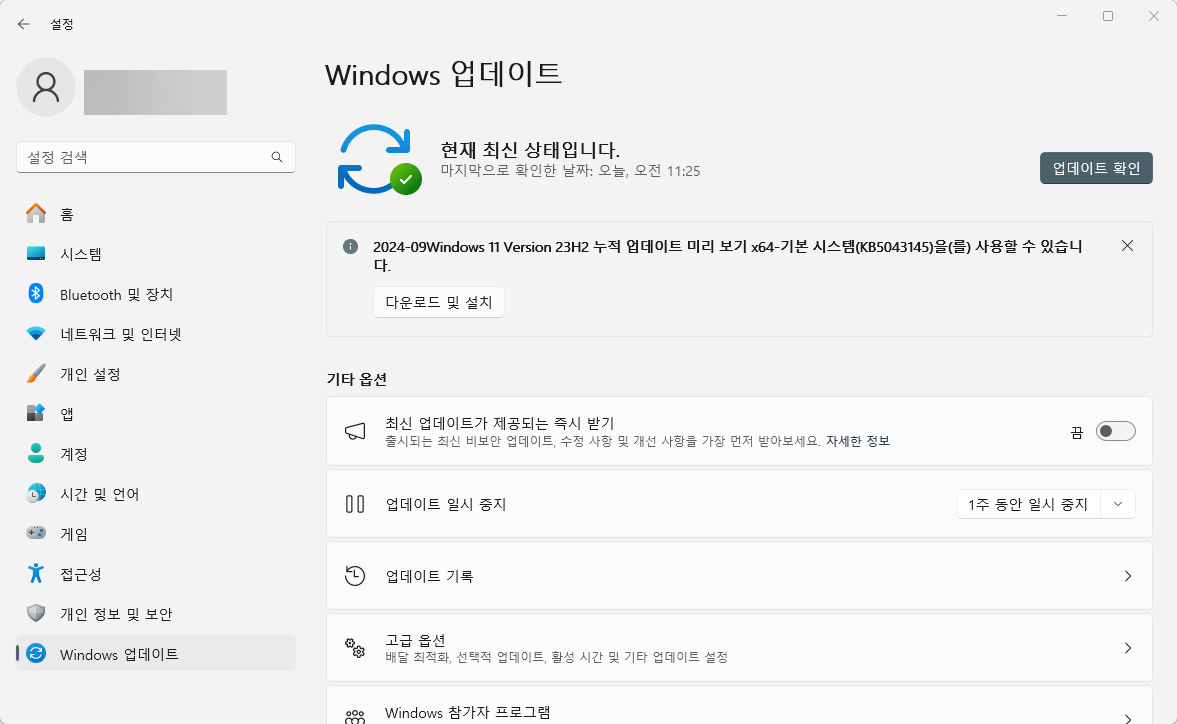The width and height of the screenshot is (1177, 724).
Task: Go to 시스템 settings page
Action: point(155,254)
